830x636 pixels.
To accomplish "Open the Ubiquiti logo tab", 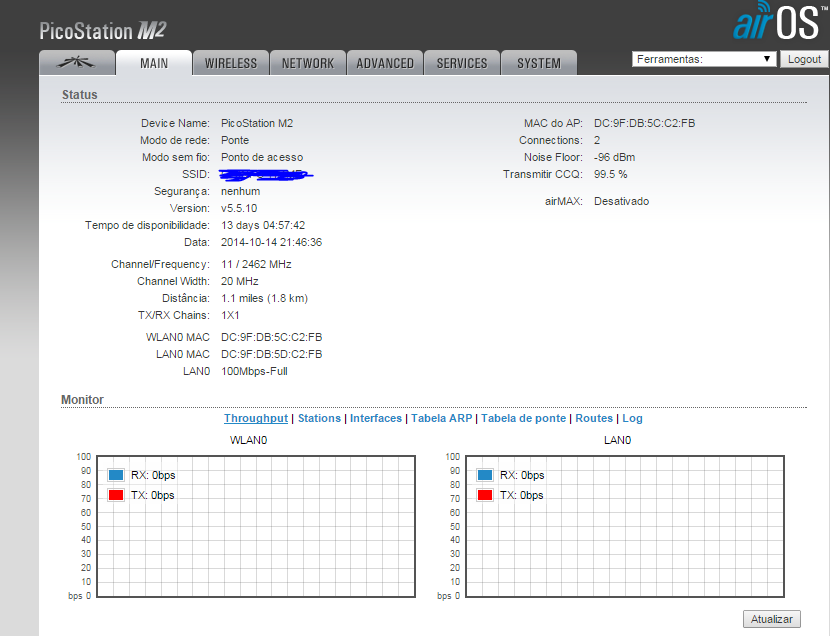I will [77, 62].
